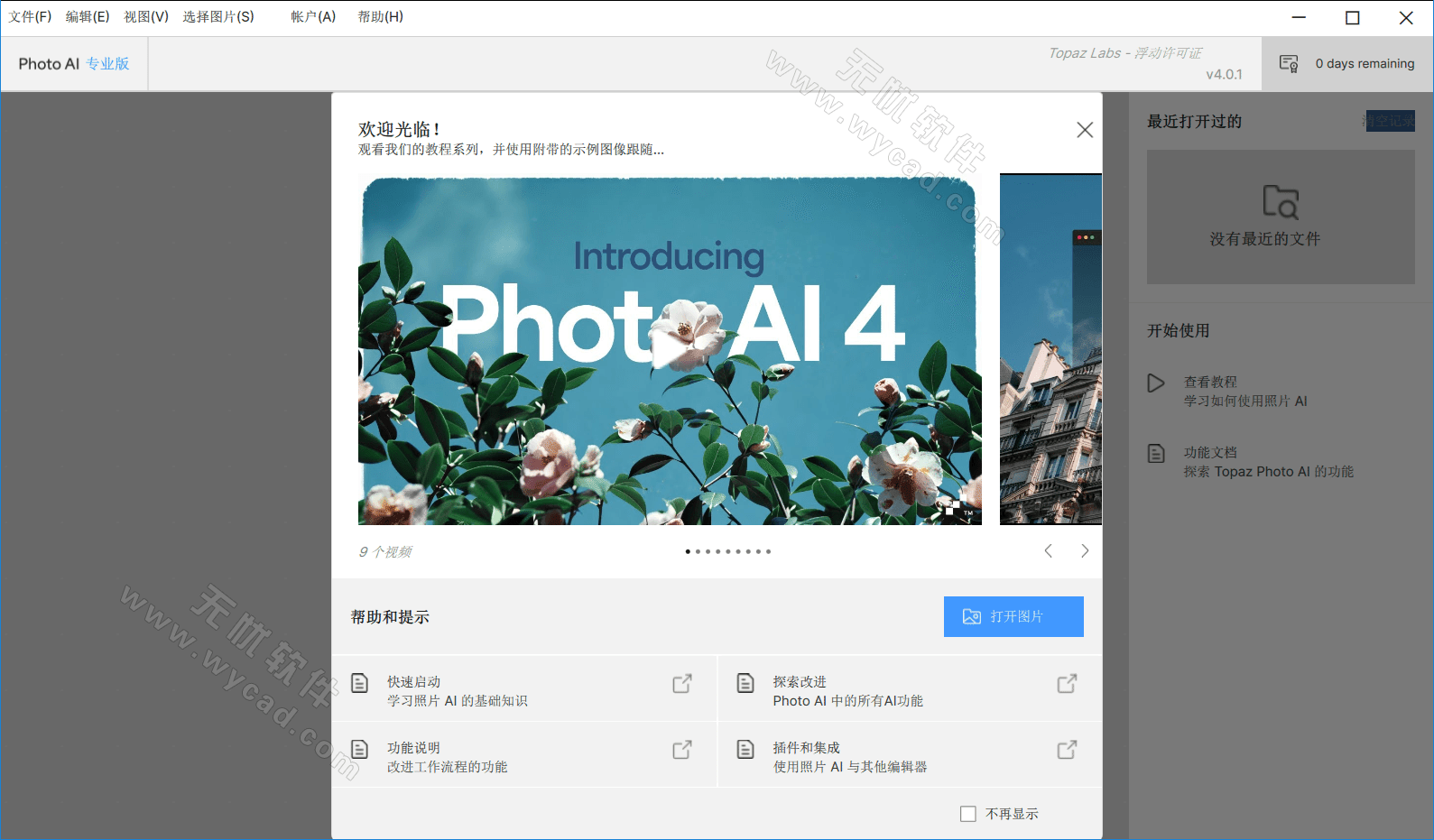Click the first carousel pagination dot
1434x840 pixels.
pyautogui.click(x=688, y=551)
